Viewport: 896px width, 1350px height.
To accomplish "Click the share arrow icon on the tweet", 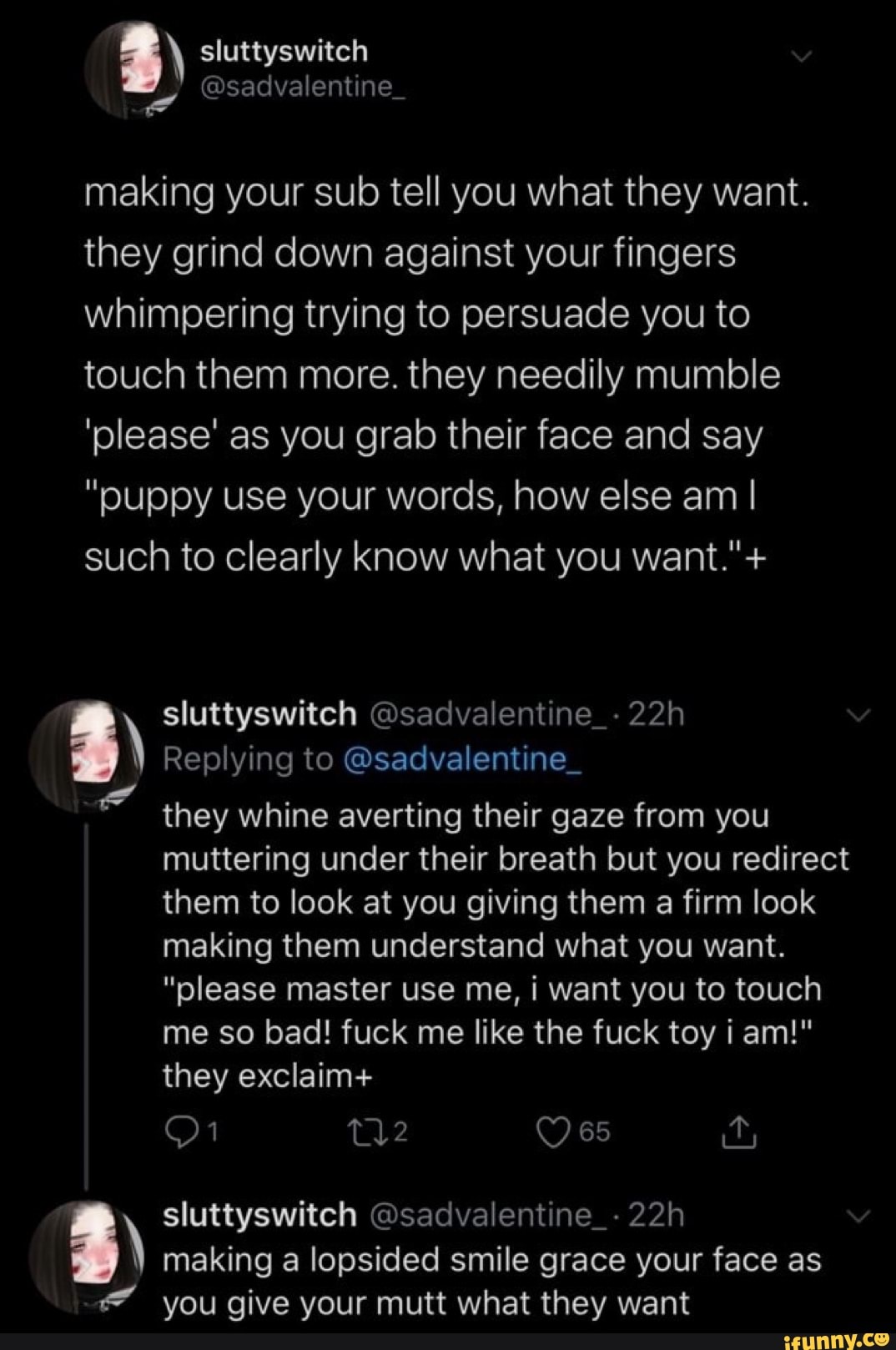I will (x=741, y=1131).
